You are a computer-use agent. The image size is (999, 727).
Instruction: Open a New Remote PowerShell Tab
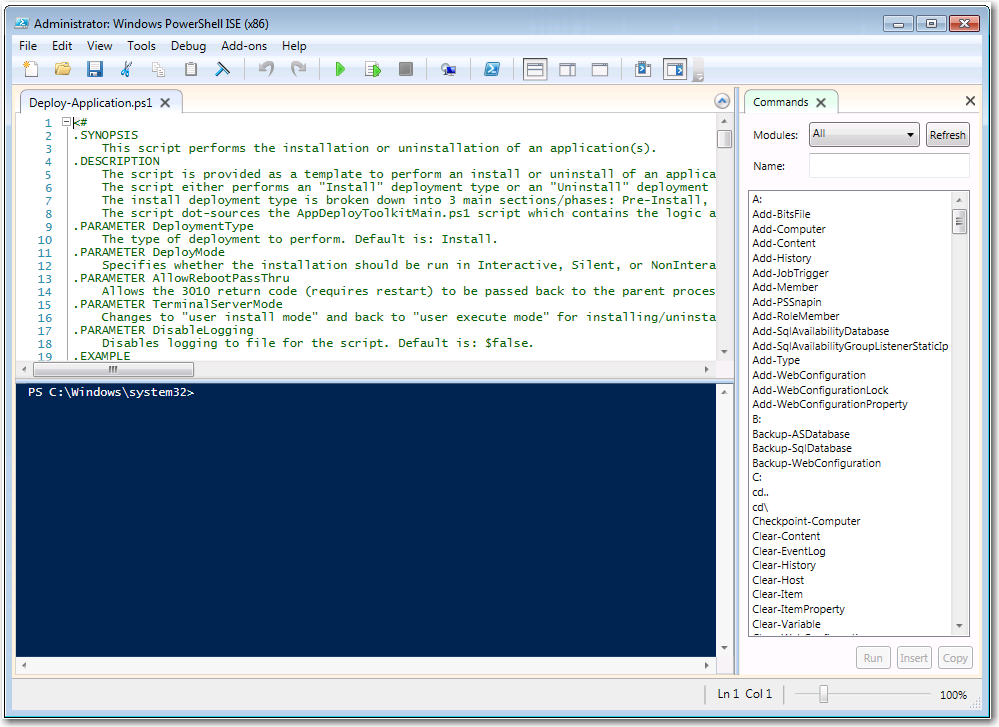pyautogui.click(x=448, y=69)
